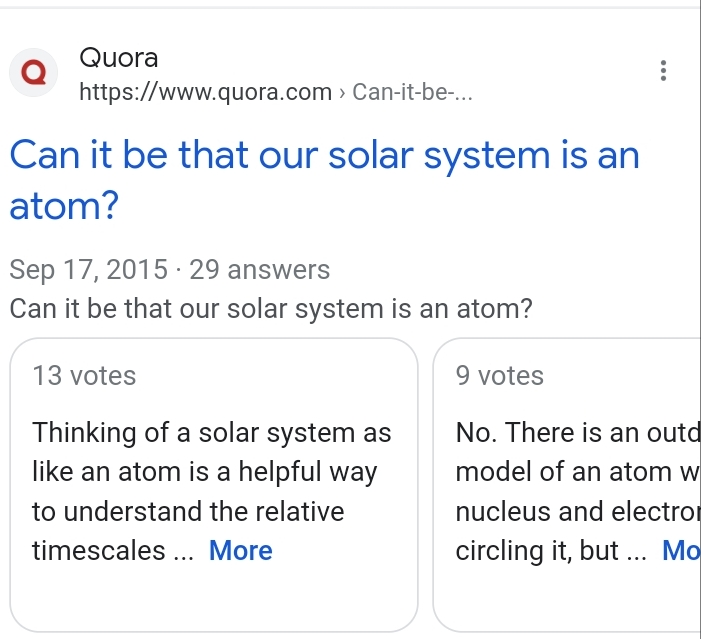Click the Sep 17, 2015 date text
This screenshot has width=701, height=639.
89,270
